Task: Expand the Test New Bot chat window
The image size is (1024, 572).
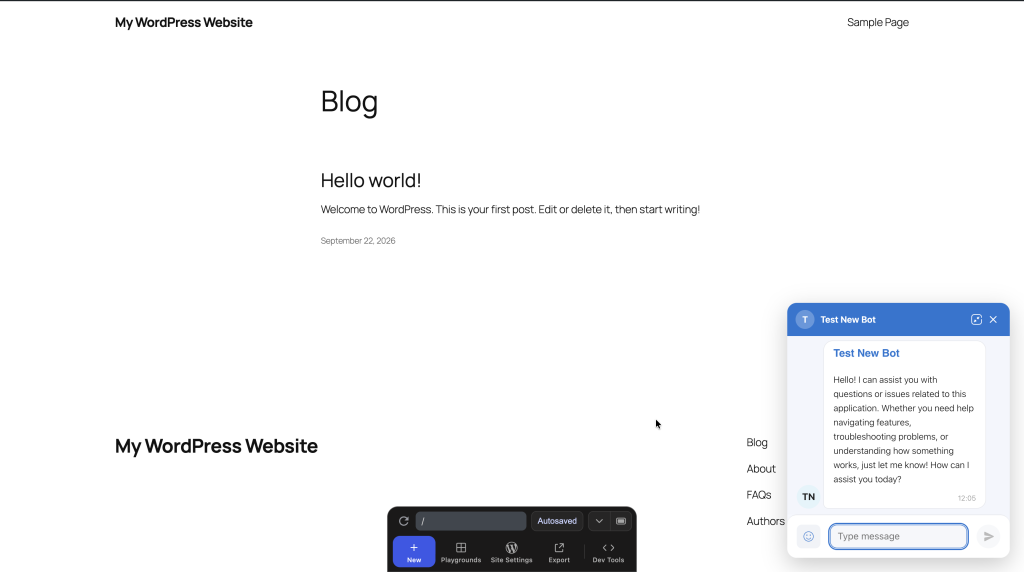Action: point(976,319)
